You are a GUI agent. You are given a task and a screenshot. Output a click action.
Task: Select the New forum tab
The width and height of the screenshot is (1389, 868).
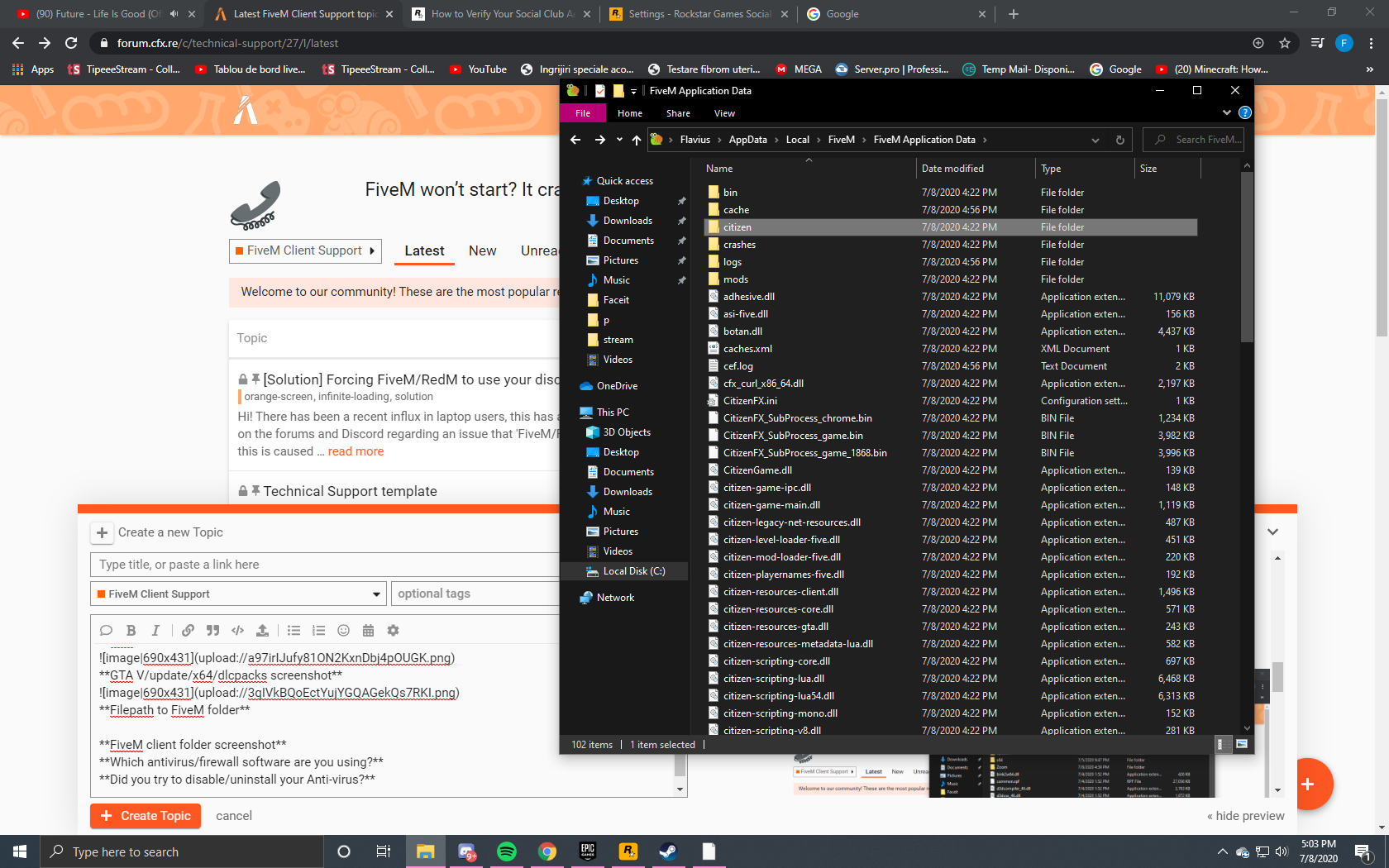[x=483, y=250]
